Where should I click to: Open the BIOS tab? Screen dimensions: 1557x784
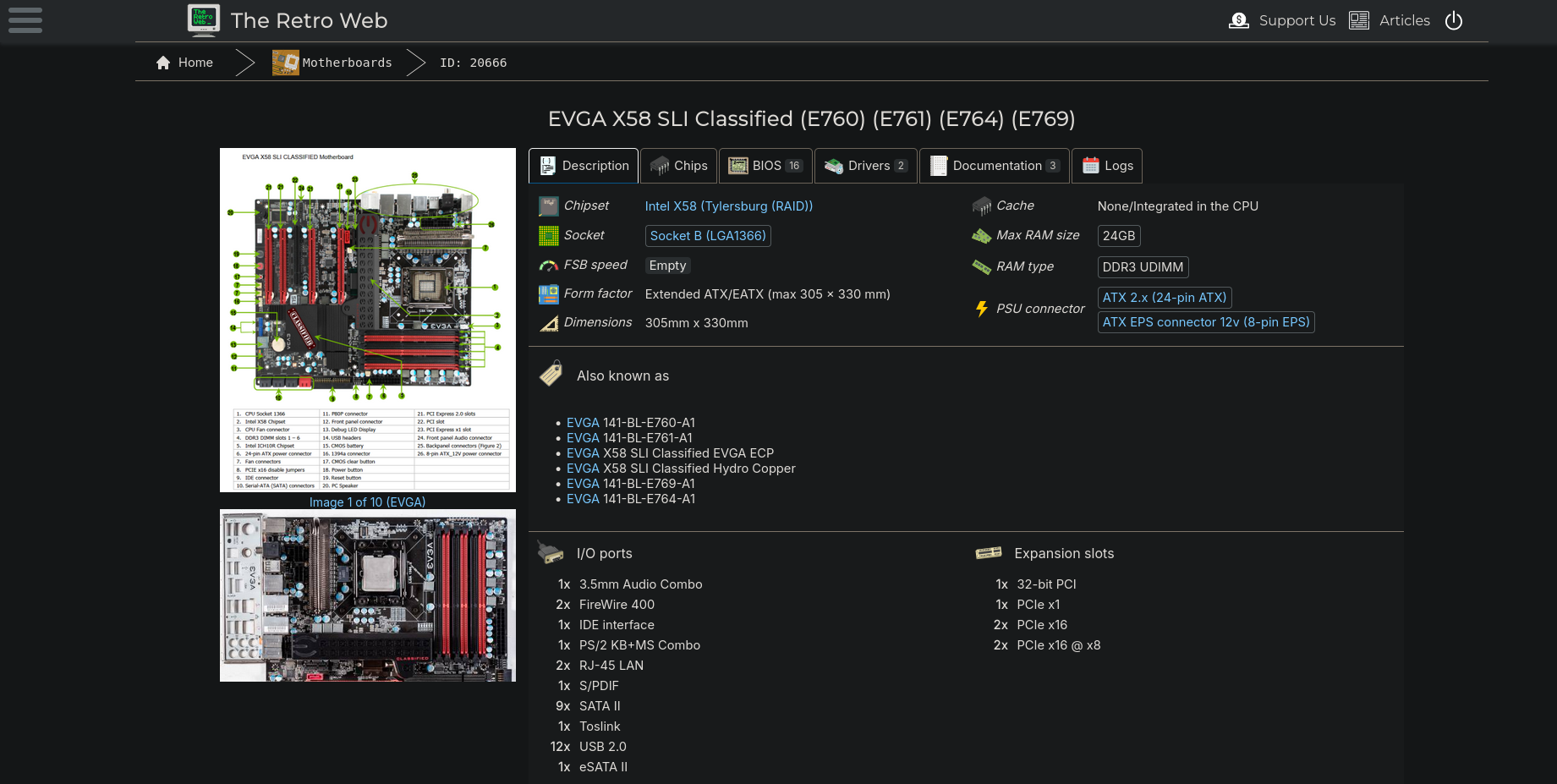point(765,166)
